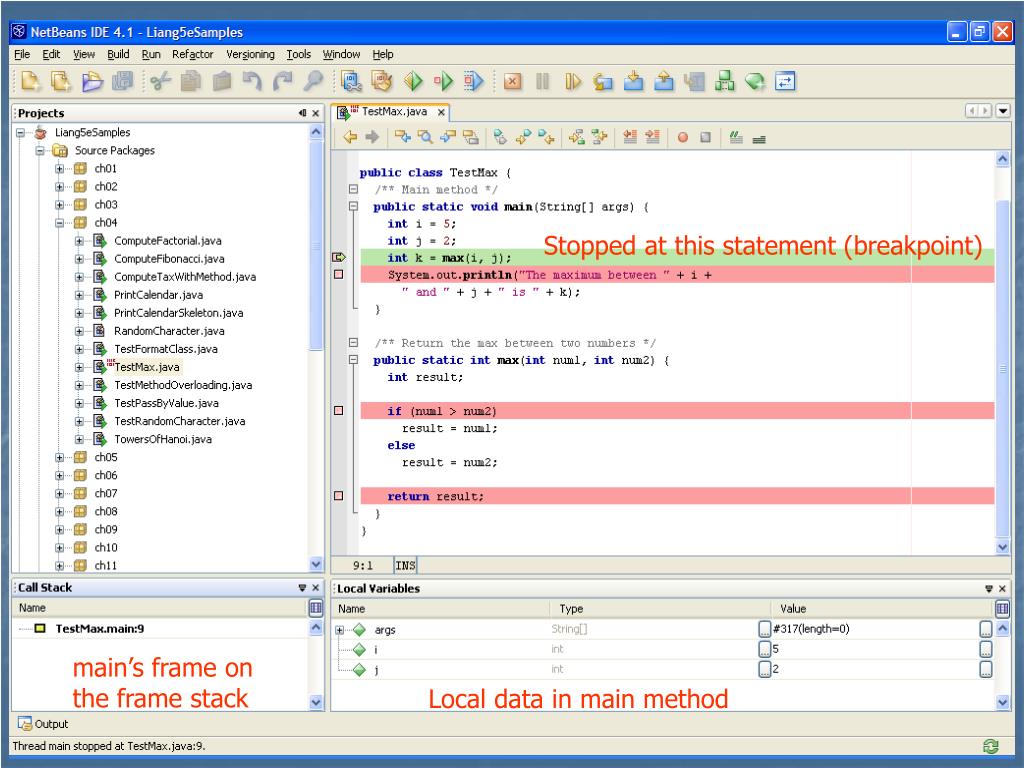
Task: Click the Shift Line Right icon
Action: (x=652, y=137)
